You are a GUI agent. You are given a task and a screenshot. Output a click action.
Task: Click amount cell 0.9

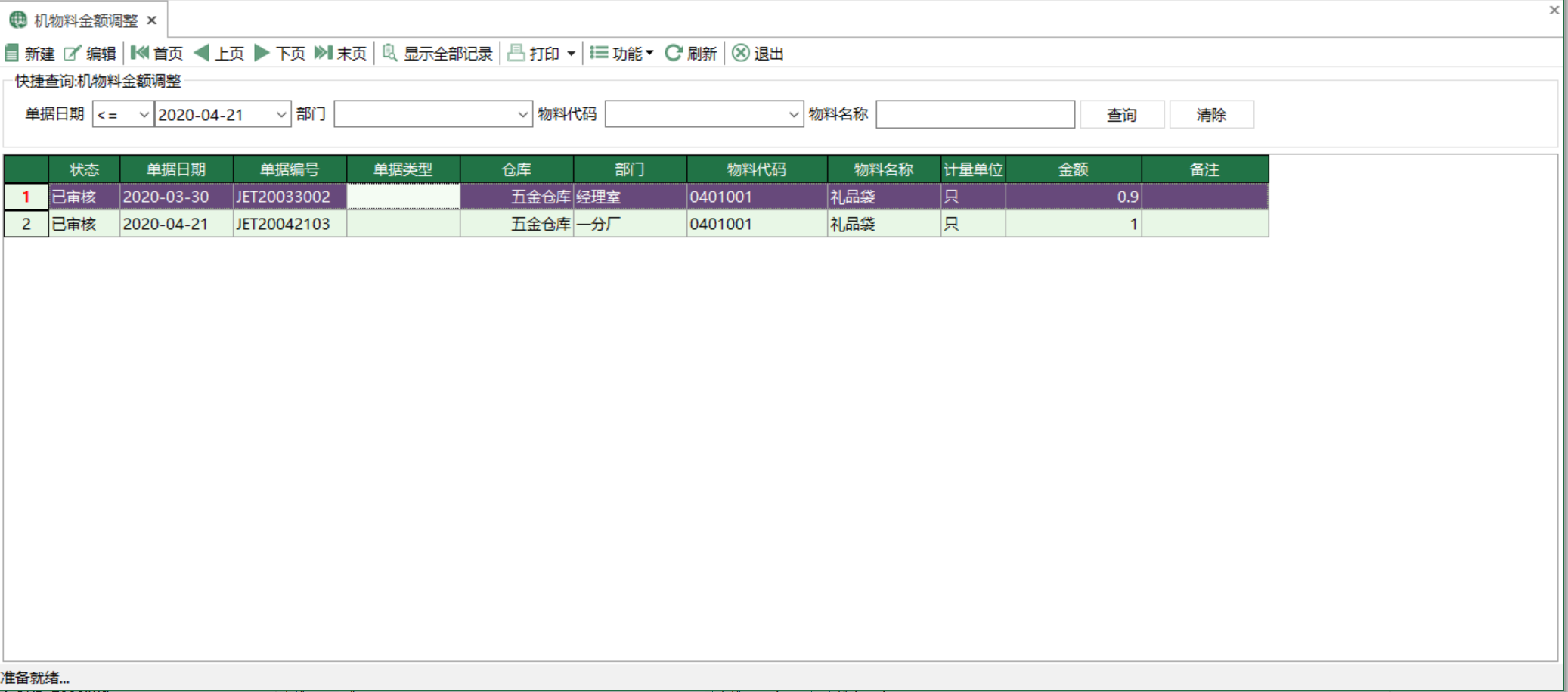pyautogui.click(x=1074, y=197)
